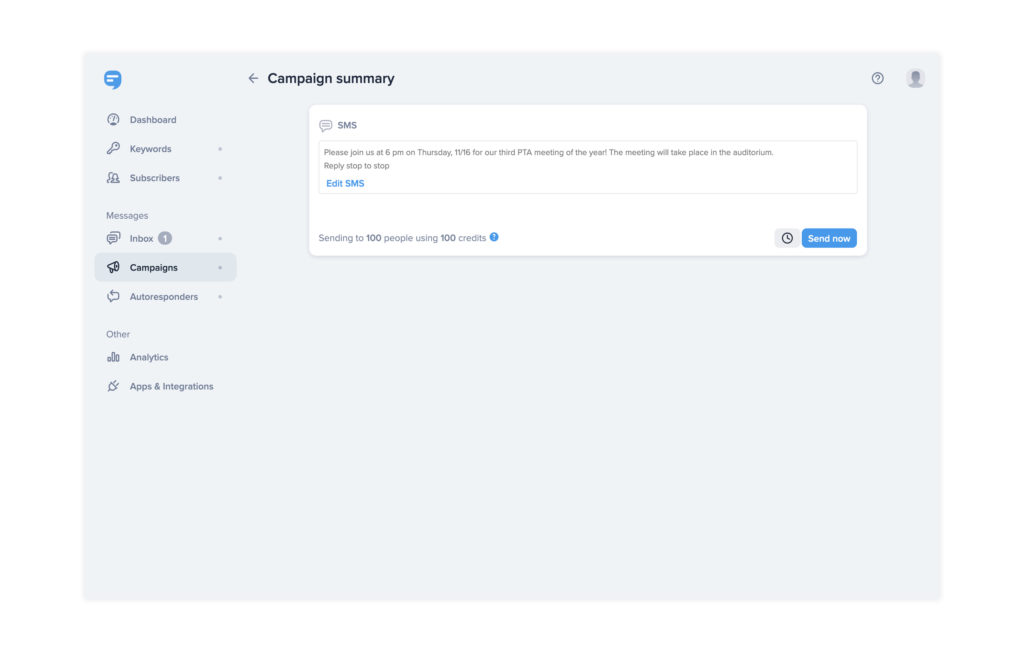
Task: Click the SMS message text box
Action: [588, 167]
